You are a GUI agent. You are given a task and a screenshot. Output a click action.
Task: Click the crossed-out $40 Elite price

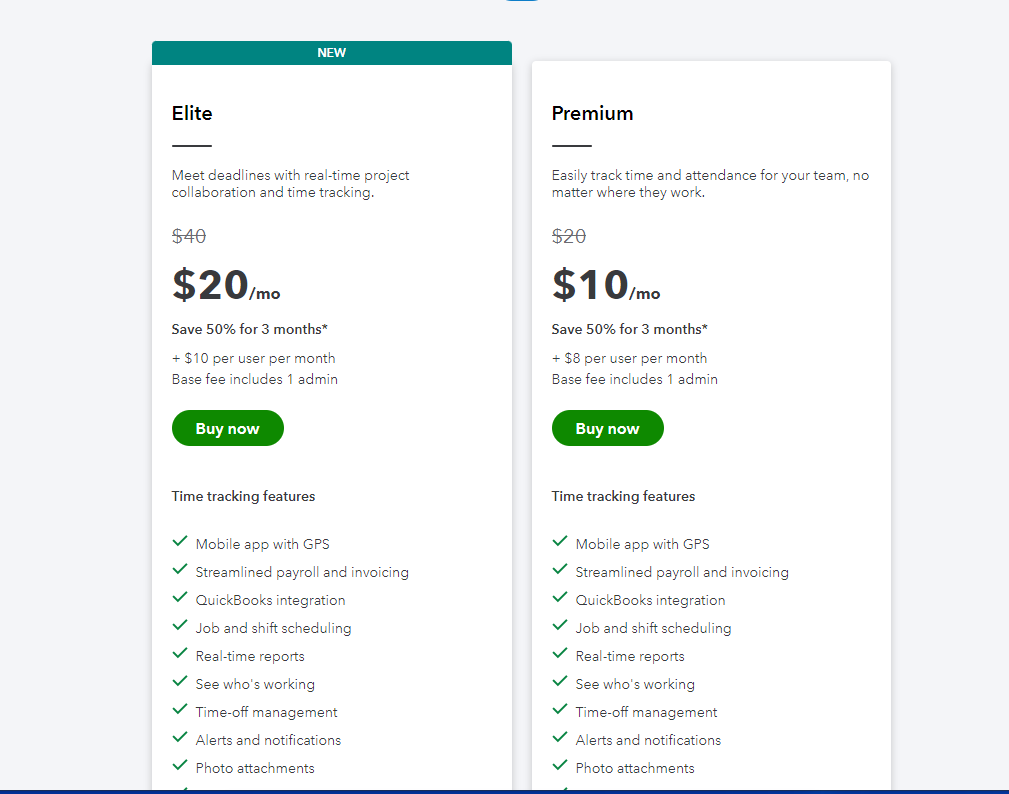pyautogui.click(x=189, y=236)
